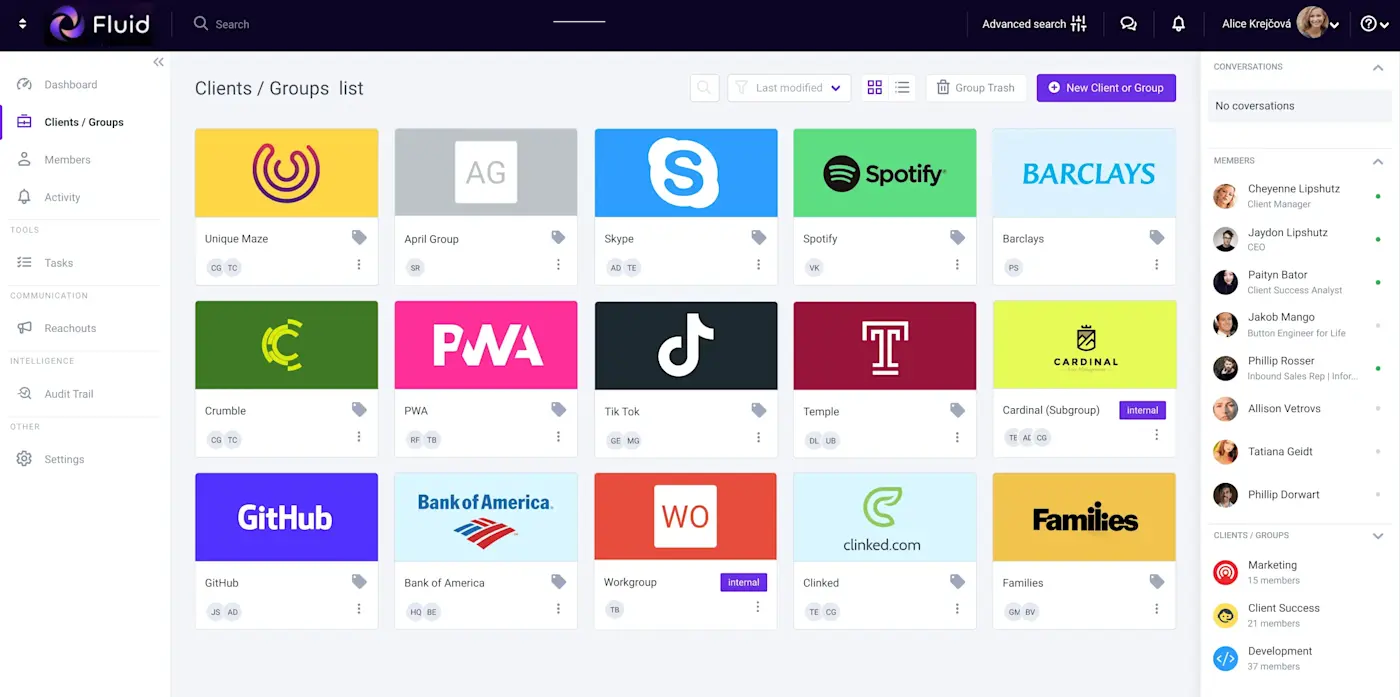Open the Development group code icon
Viewport: 1400px width, 697px height.
(x=1225, y=658)
